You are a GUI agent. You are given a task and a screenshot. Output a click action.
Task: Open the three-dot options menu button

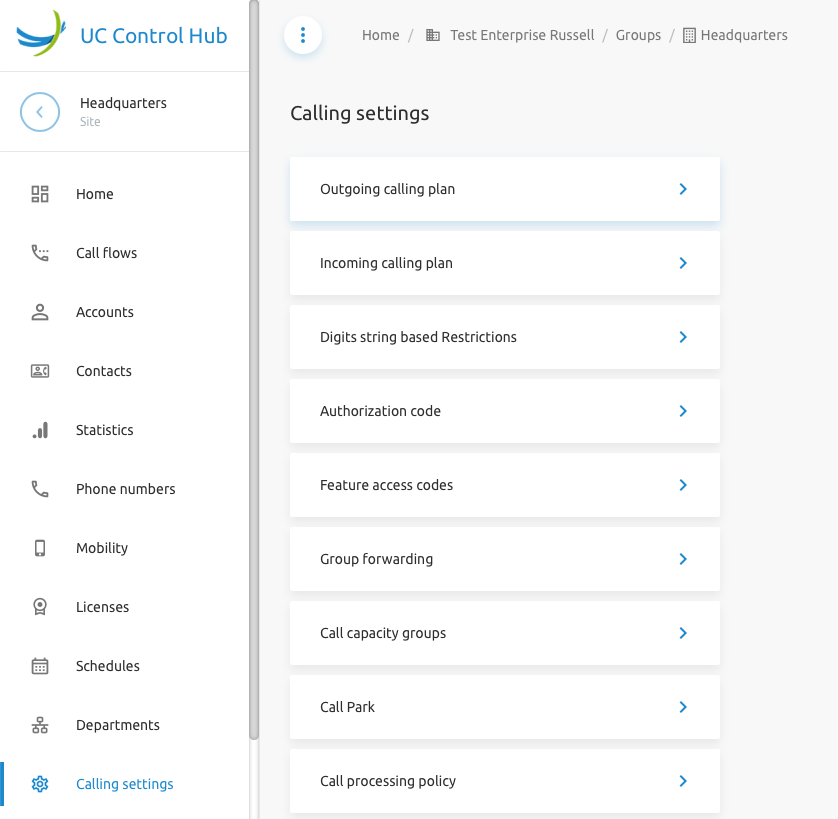[x=303, y=35]
